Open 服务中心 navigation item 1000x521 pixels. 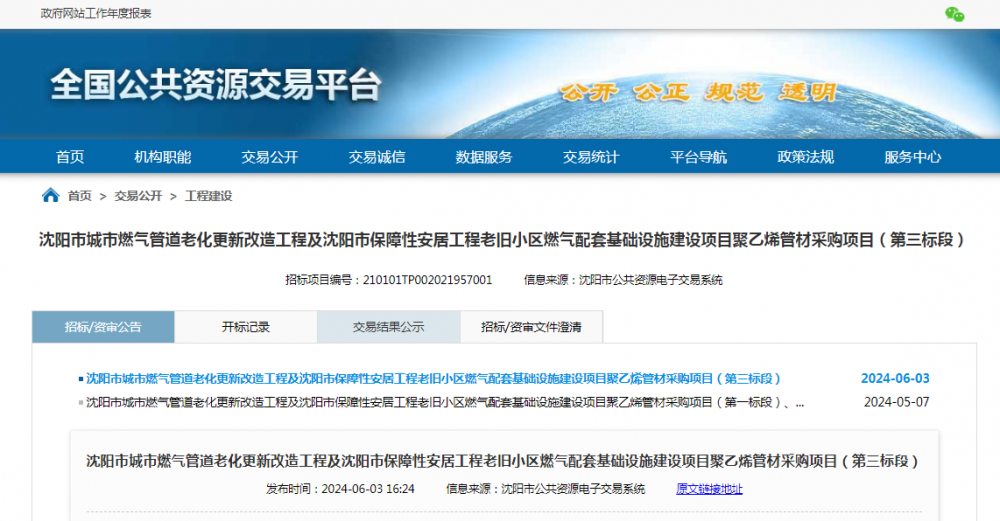click(x=913, y=157)
